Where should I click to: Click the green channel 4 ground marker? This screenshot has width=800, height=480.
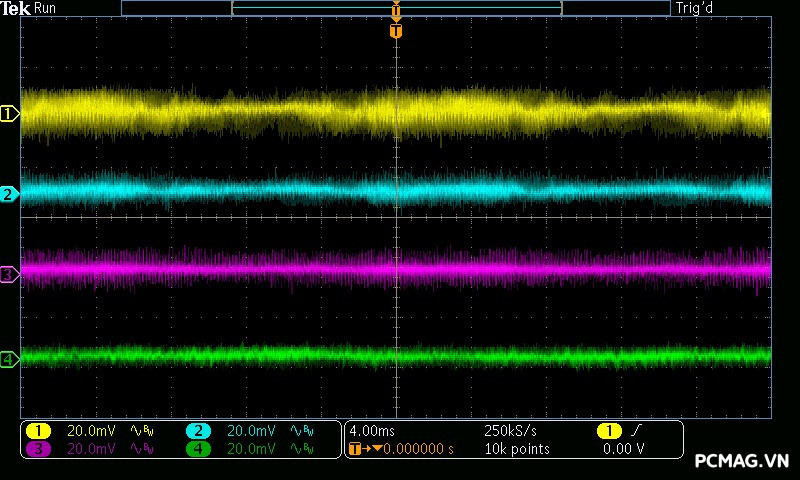[x=9, y=359]
